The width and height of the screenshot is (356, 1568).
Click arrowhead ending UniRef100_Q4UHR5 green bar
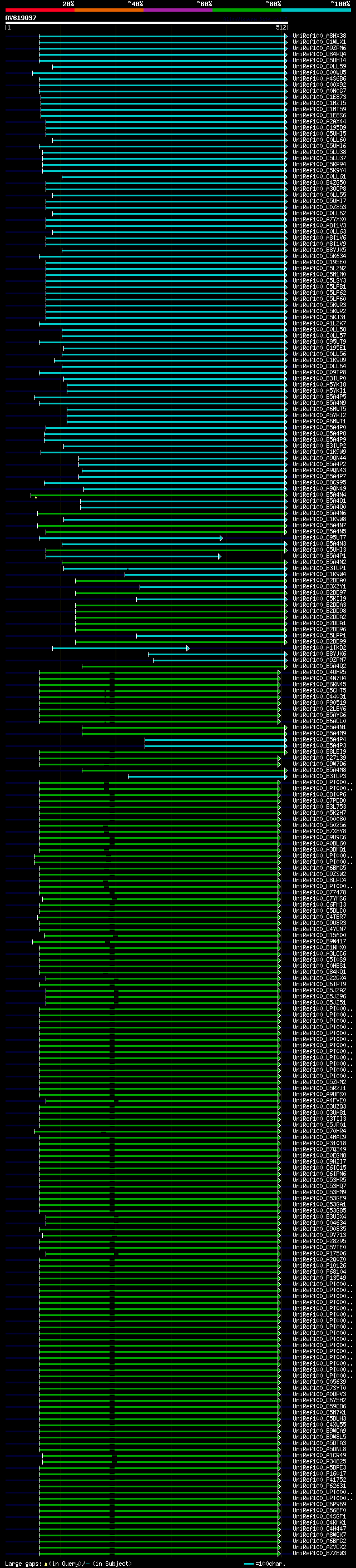[x=279, y=672]
